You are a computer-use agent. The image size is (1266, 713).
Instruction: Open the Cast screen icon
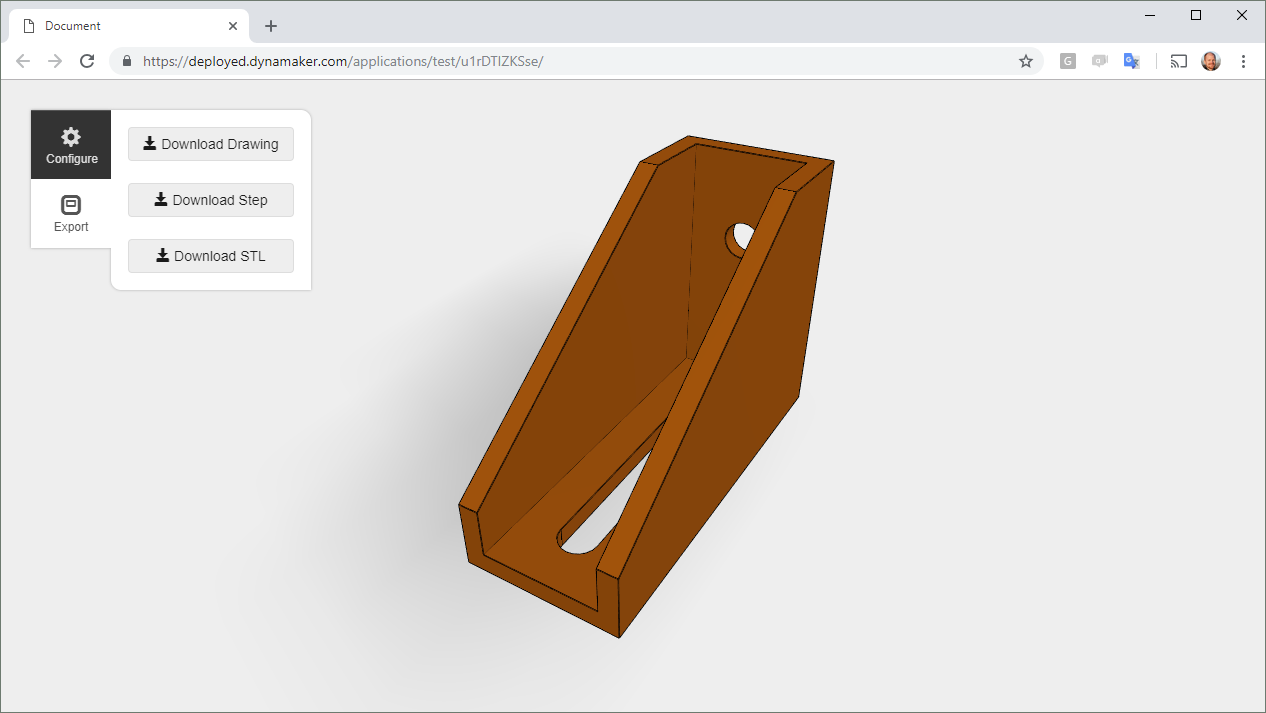pyautogui.click(x=1178, y=61)
